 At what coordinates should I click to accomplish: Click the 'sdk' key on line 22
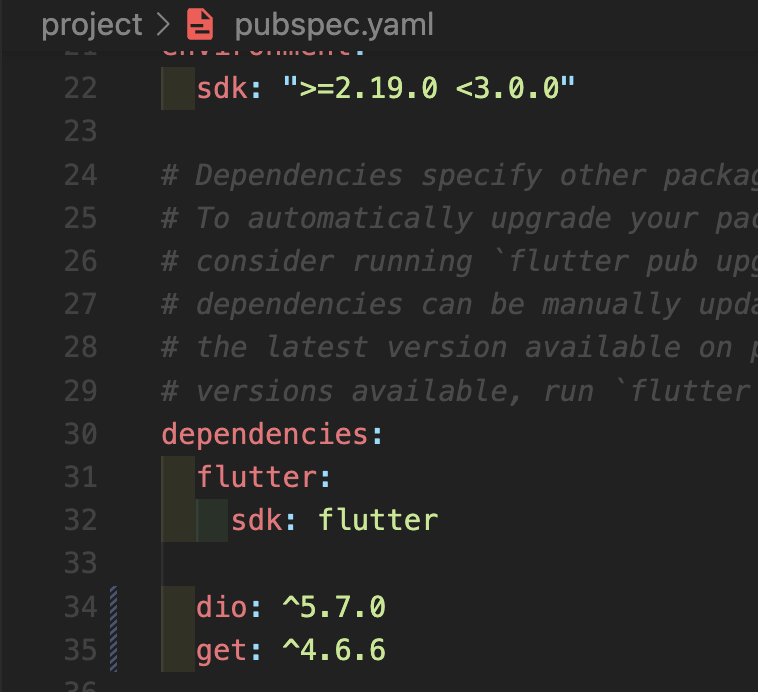click(222, 88)
